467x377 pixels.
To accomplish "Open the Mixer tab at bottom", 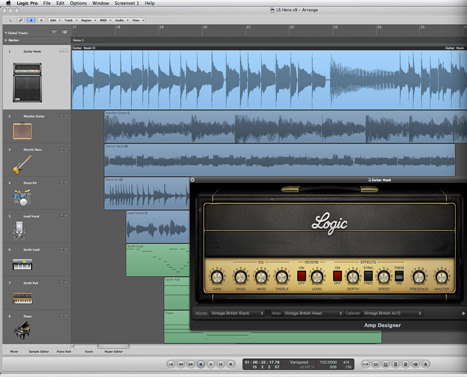I will click(x=14, y=351).
